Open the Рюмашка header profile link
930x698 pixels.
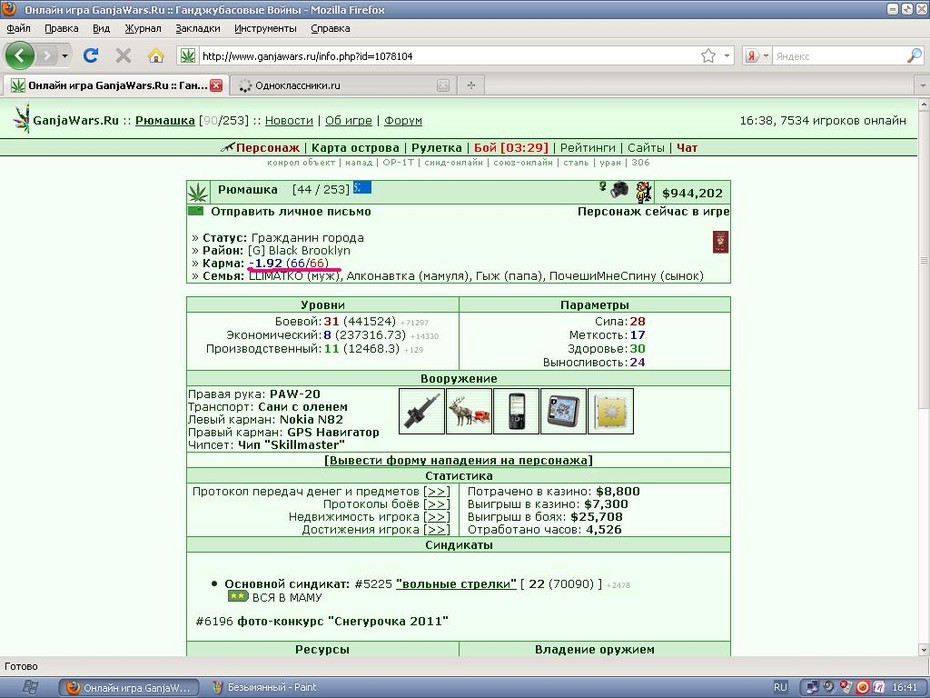click(165, 120)
